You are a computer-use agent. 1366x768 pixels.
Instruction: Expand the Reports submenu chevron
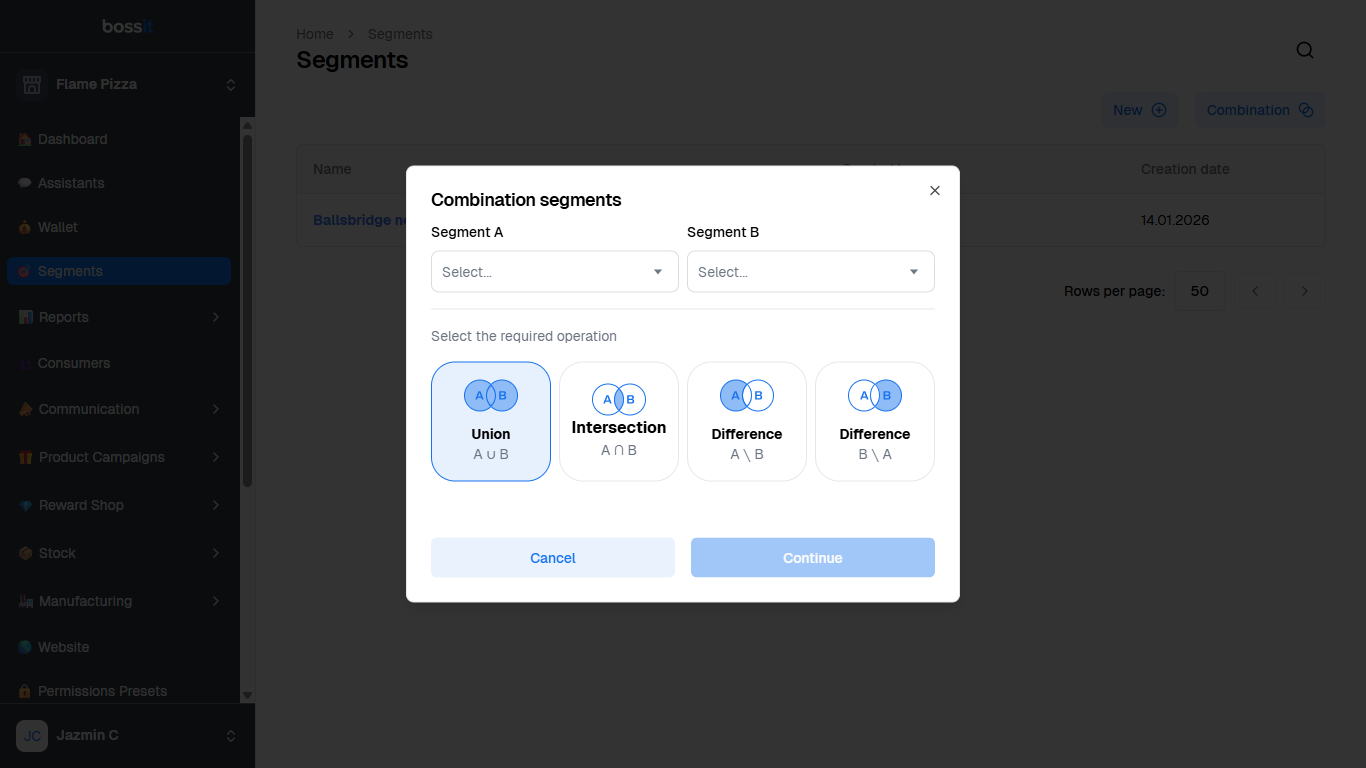tap(216, 317)
